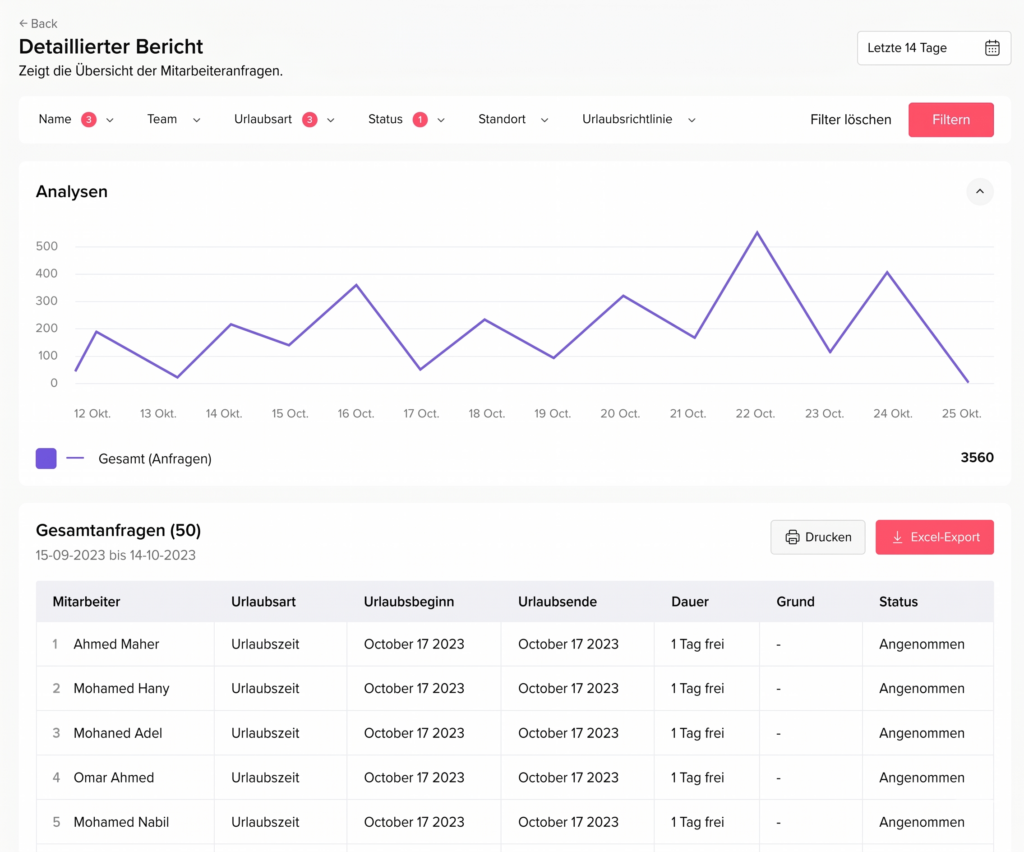Open the Standort filter dropdown

pos(513,120)
